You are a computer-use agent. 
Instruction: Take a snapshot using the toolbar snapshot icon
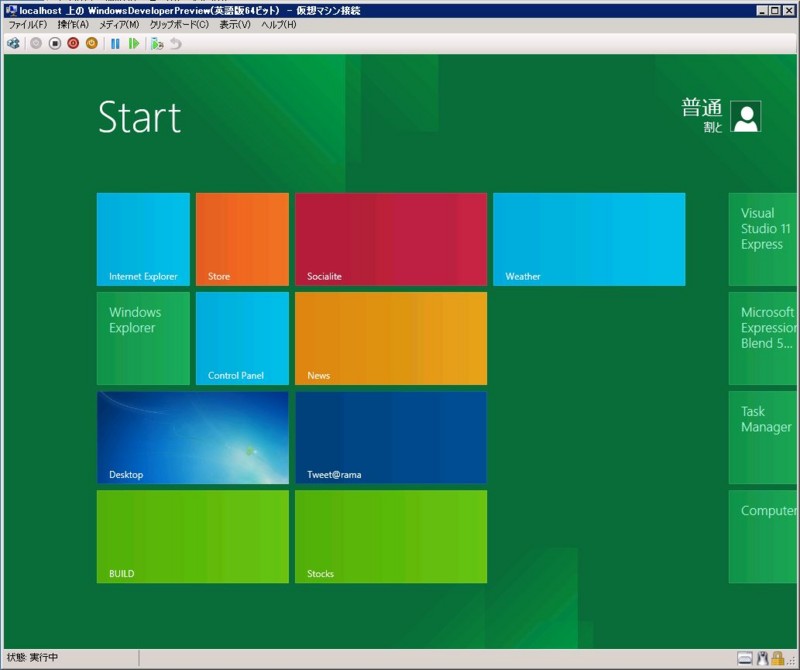point(157,44)
